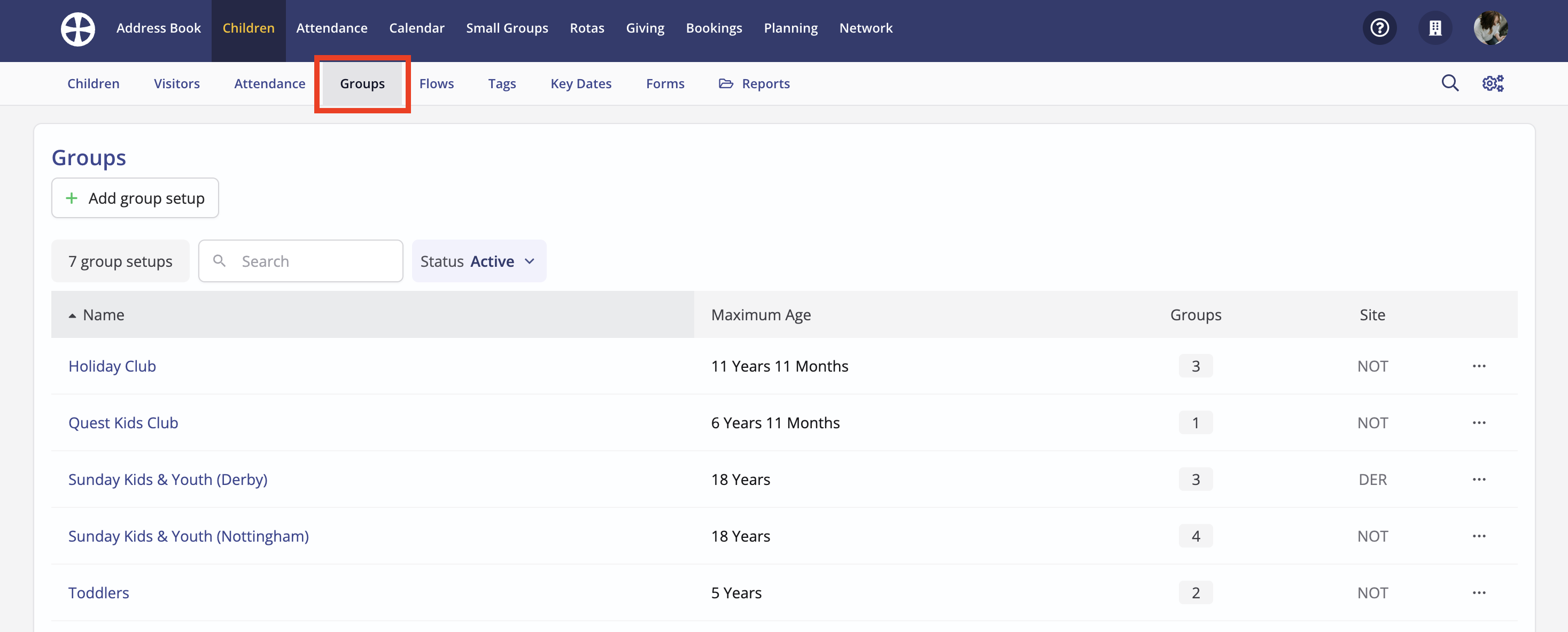
Task: Open the user profile avatar
Action: tap(1489, 28)
